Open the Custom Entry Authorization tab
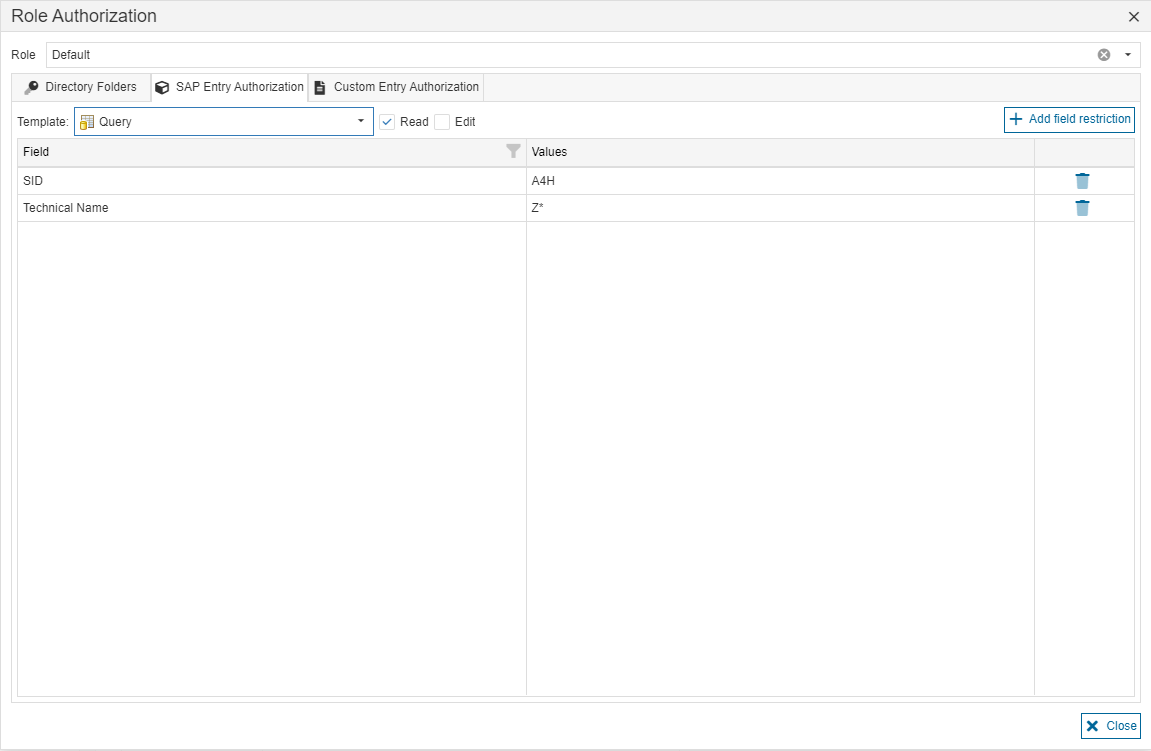1151x751 pixels. coord(406,87)
